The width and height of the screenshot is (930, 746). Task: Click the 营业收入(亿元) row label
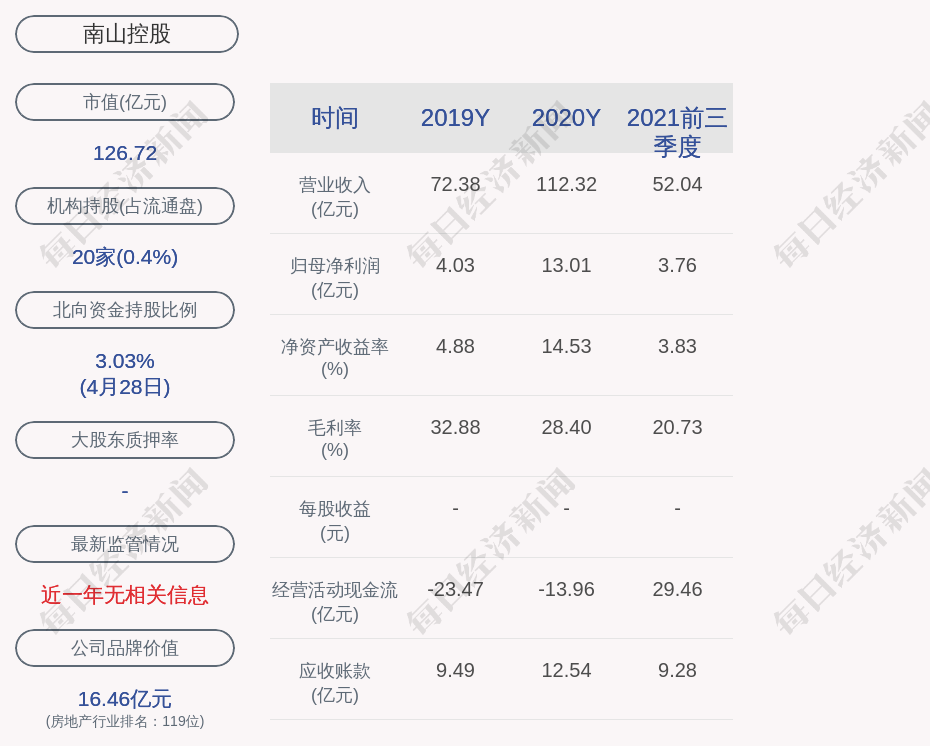point(335,197)
